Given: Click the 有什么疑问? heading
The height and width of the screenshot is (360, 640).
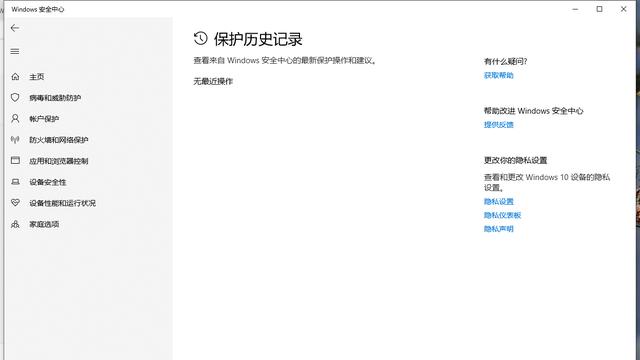Looking at the screenshot, I should 505,62.
